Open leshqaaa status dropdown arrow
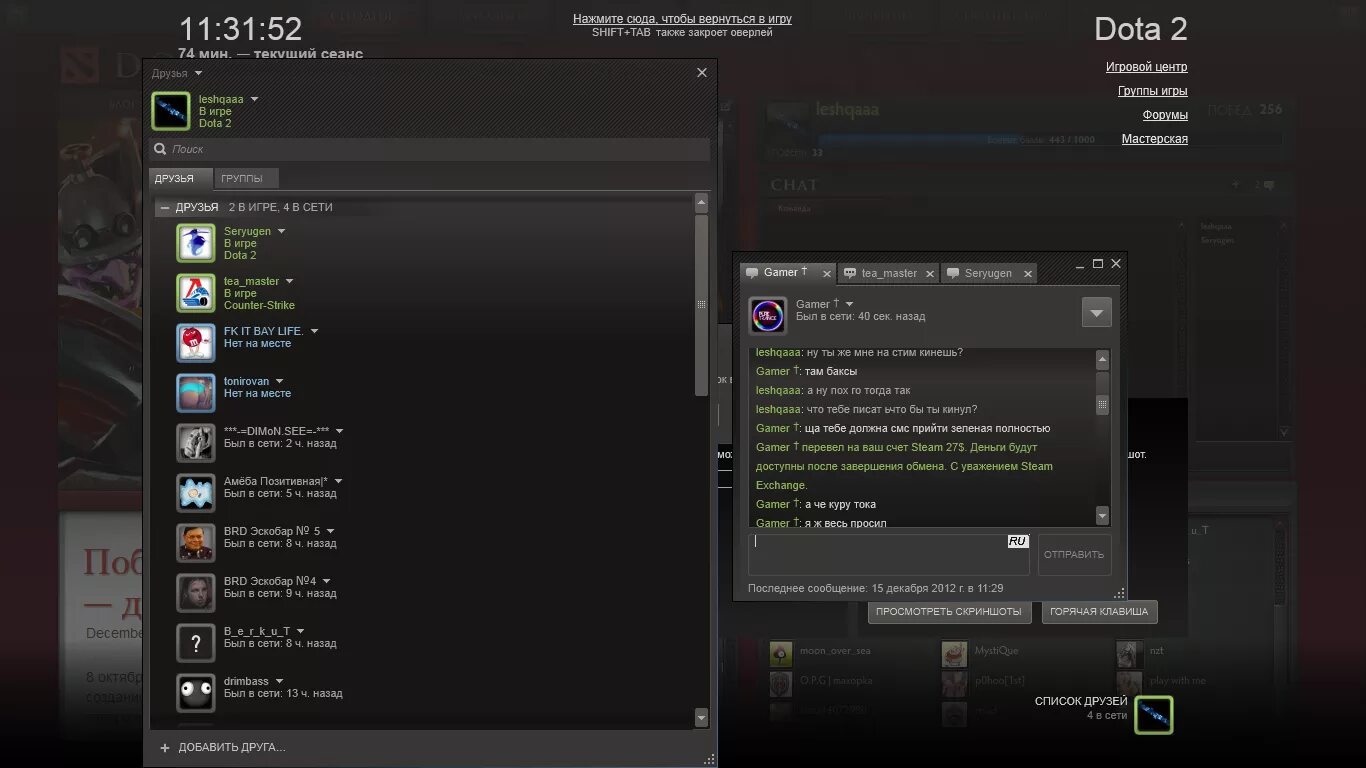Viewport: 1366px width, 768px height. pyautogui.click(x=254, y=99)
